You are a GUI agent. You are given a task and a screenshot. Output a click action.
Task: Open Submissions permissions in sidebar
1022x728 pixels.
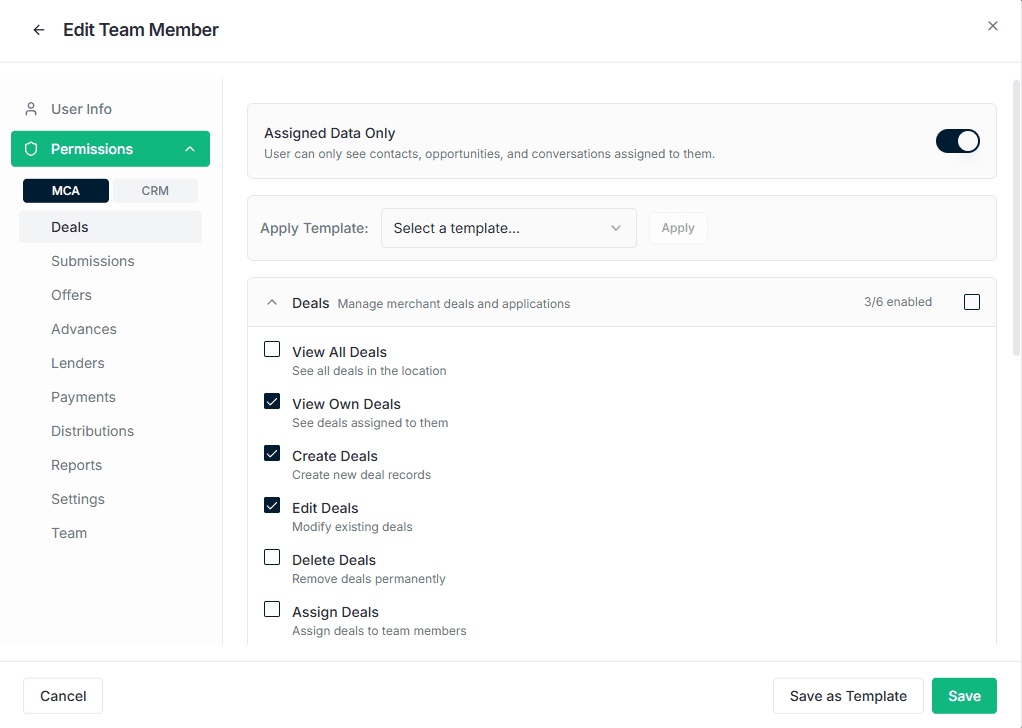tap(93, 261)
